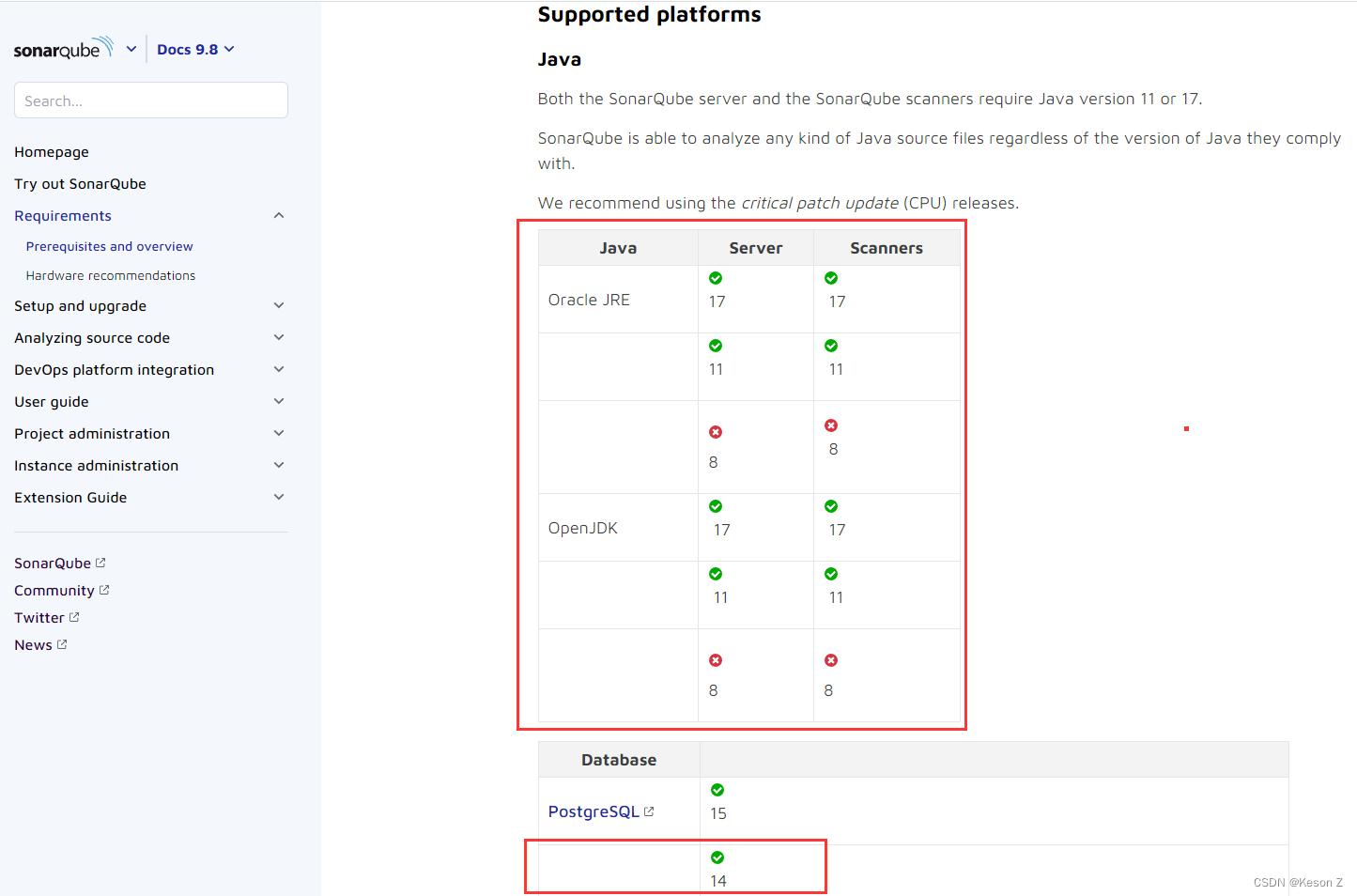
Task: Click the SonarQube logo
Action: (x=64, y=49)
